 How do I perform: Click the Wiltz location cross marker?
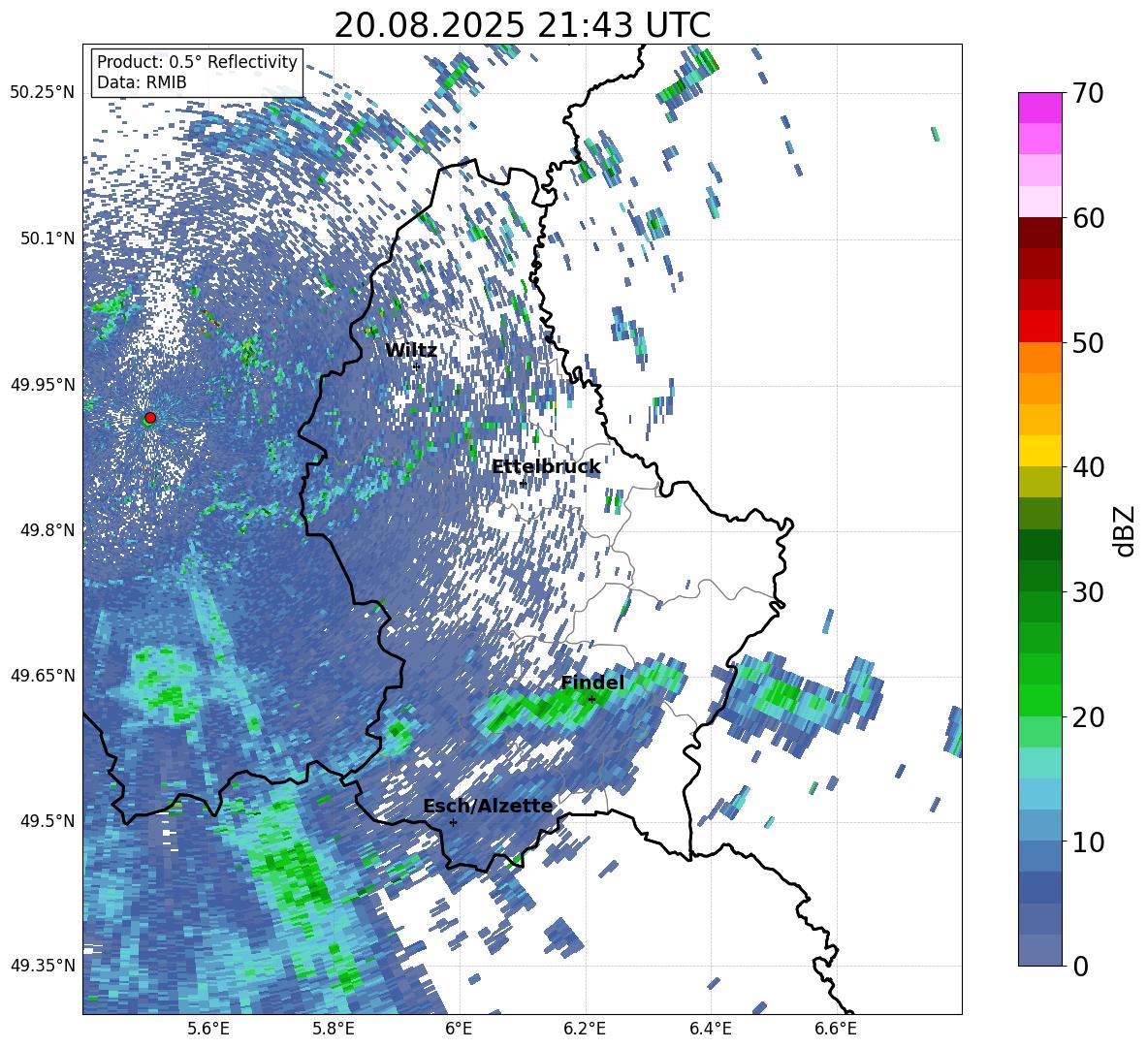pyautogui.click(x=417, y=366)
